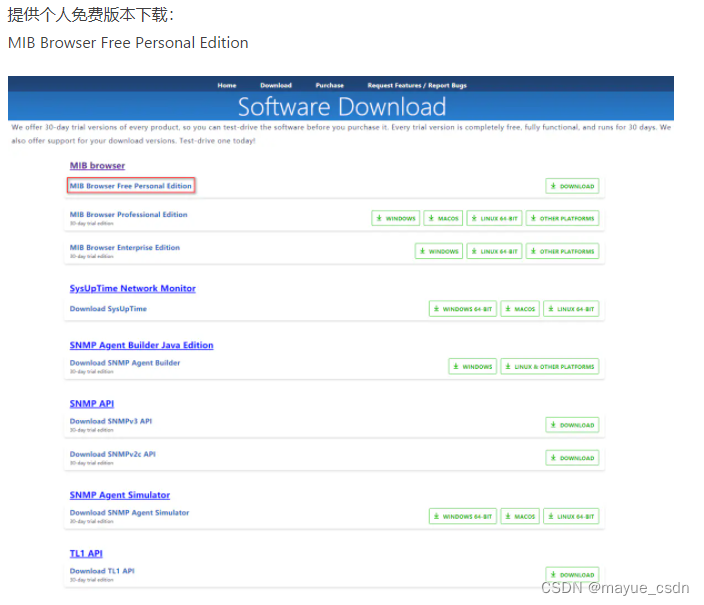Click Download SNMP Agent Builder link
Screen dimensions: 704x605
click(x=125, y=362)
